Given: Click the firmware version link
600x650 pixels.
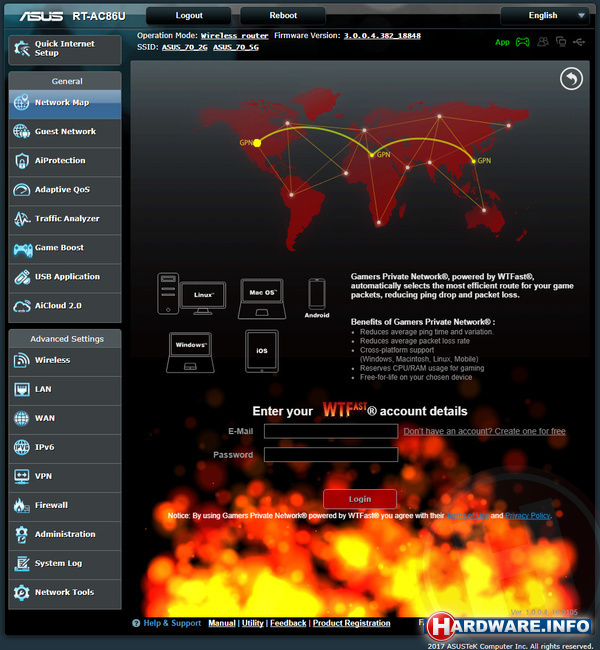Looking at the screenshot, I should (x=382, y=36).
